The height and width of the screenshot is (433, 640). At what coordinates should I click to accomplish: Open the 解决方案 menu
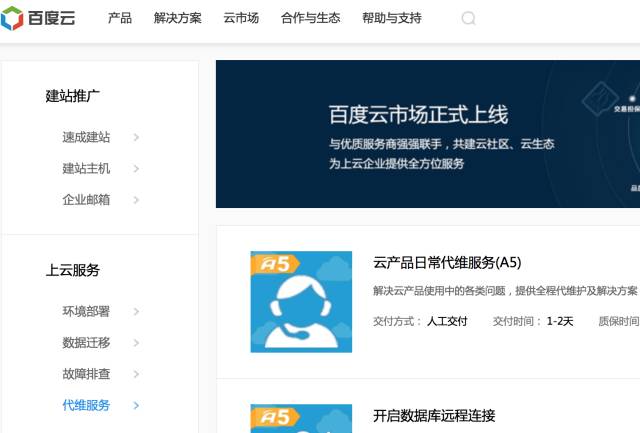tap(178, 18)
